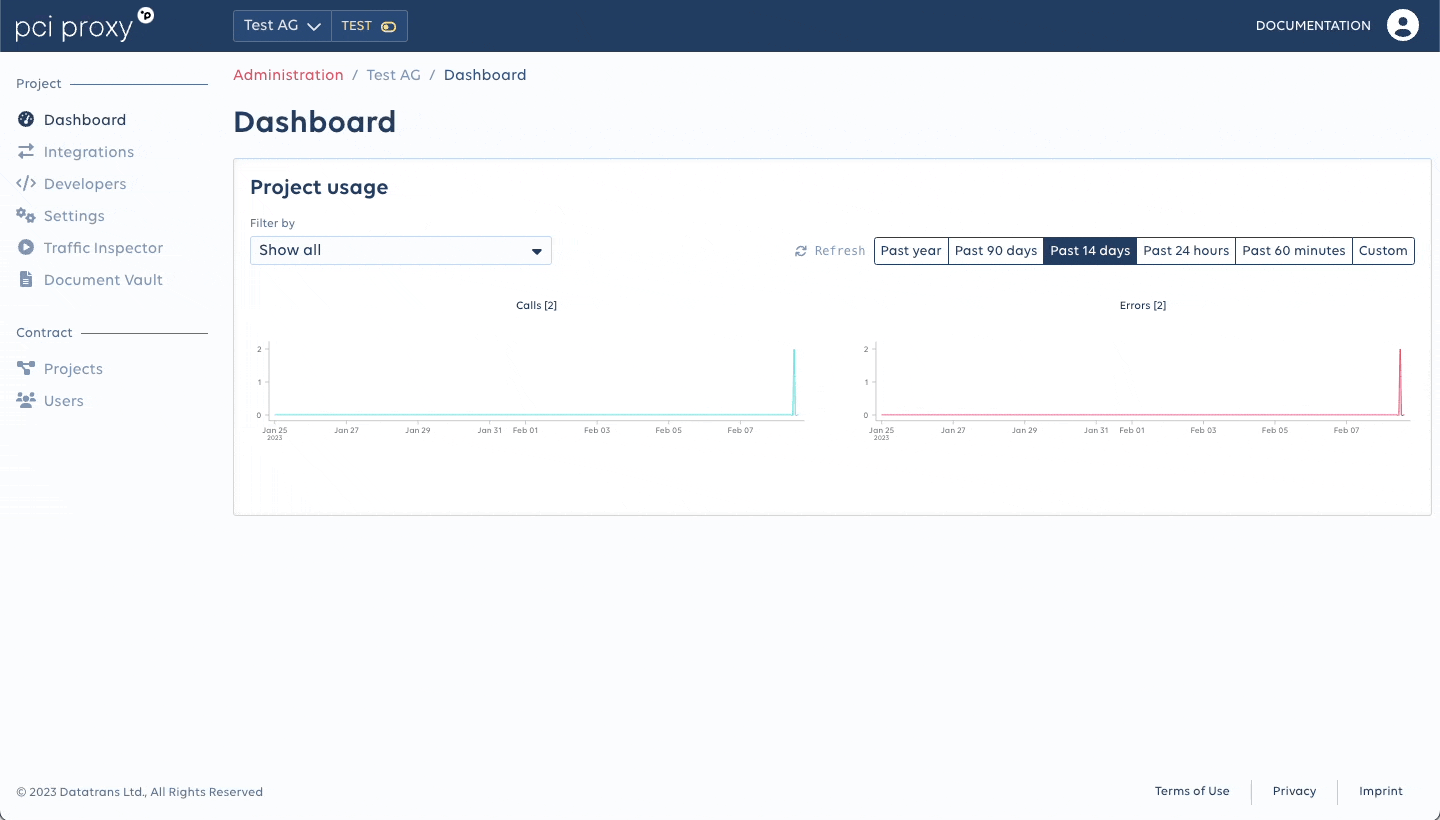Click the Refresh label text
Image resolution: width=1440 pixels, height=820 pixels.
(840, 251)
